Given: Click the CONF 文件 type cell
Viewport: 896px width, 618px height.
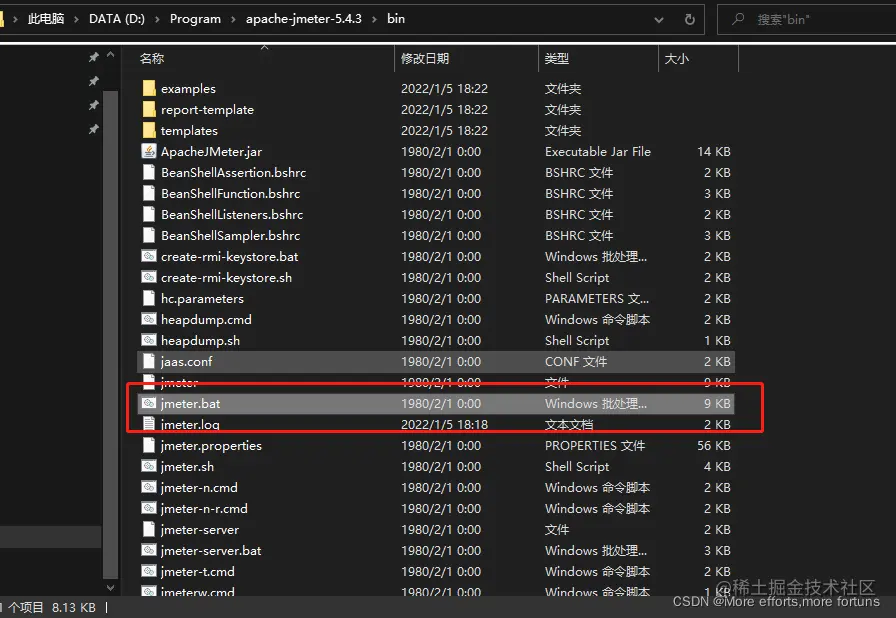Looking at the screenshot, I should click(x=576, y=362).
